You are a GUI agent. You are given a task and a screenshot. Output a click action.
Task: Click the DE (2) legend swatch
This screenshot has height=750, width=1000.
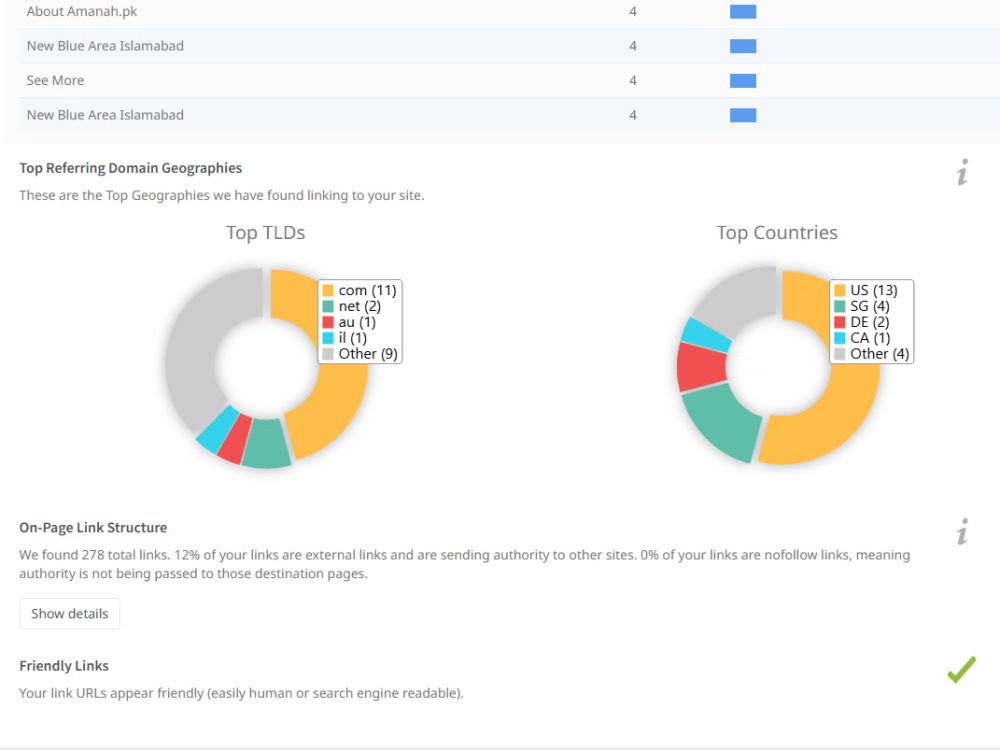coord(839,322)
